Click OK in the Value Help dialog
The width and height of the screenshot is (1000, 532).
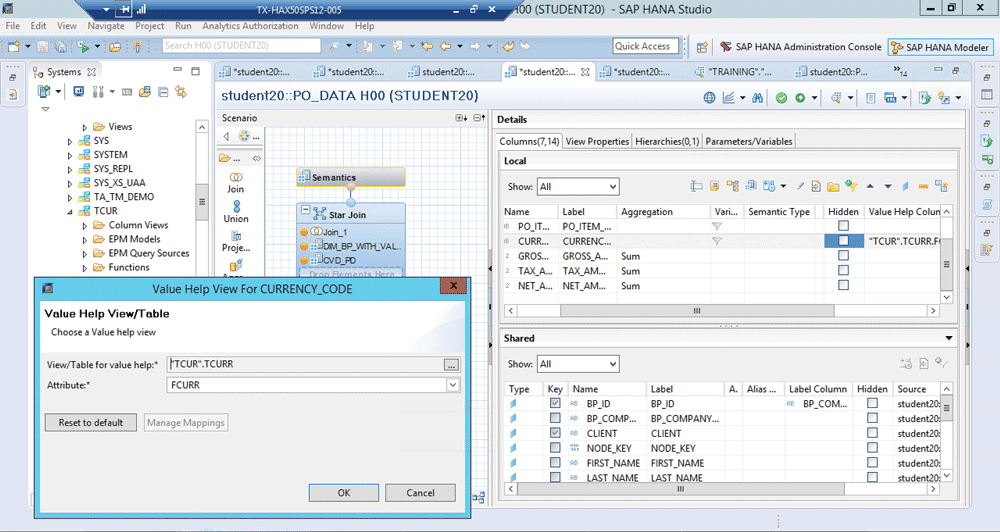click(x=344, y=492)
